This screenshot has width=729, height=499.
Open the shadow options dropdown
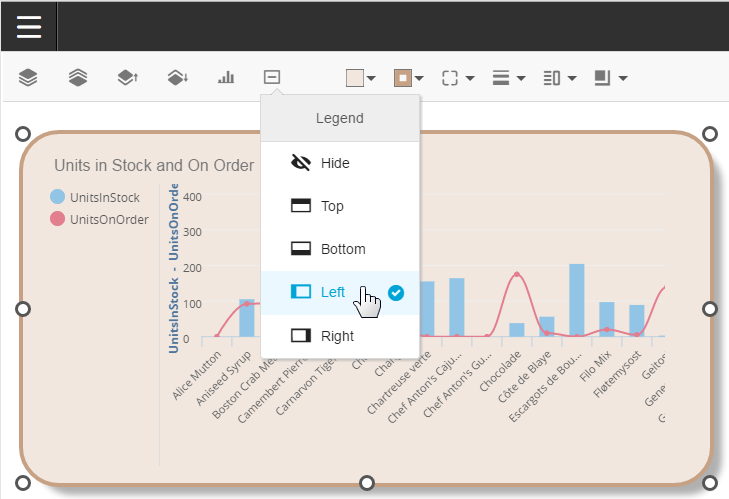(x=610, y=78)
